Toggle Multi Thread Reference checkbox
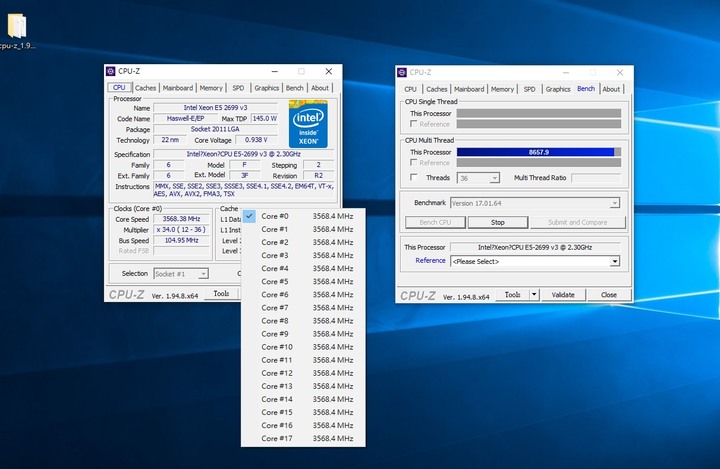 (x=414, y=162)
